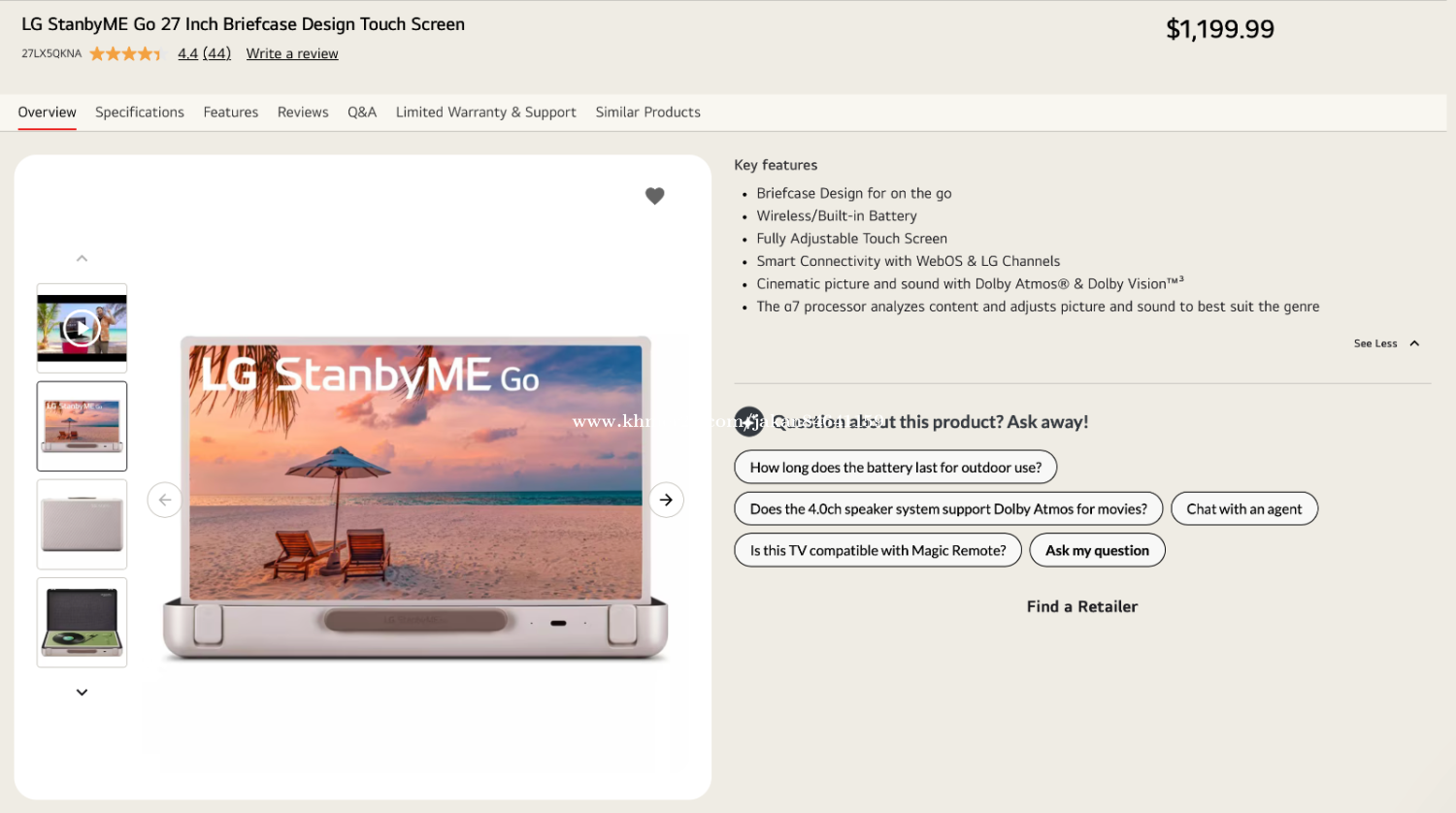Select the beach screen product thumbnail
This screenshot has width=1456, height=813.
point(82,426)
